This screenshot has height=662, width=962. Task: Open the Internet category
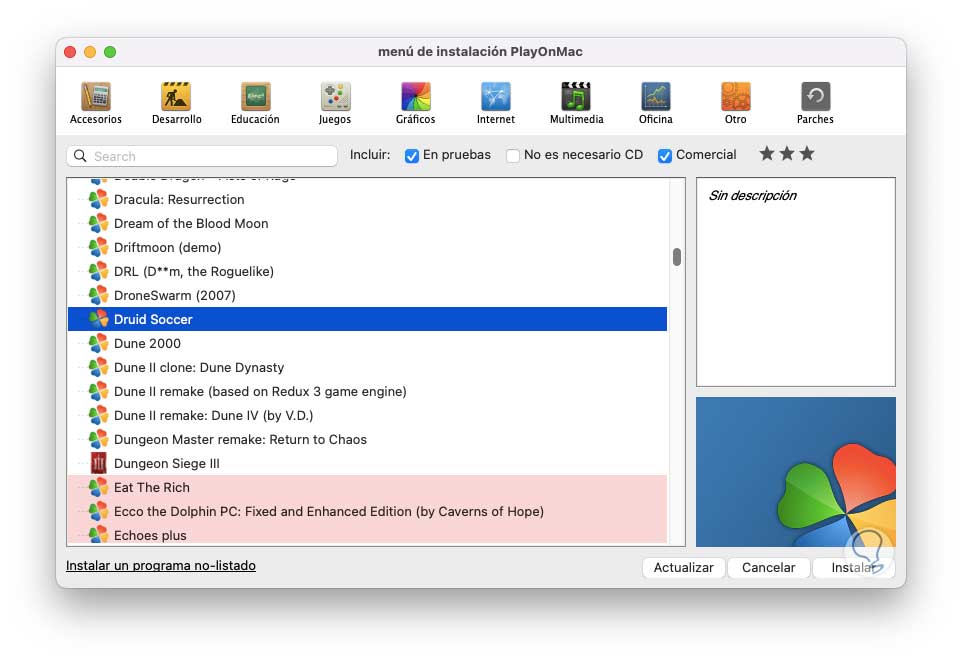[x=496, y=102]
